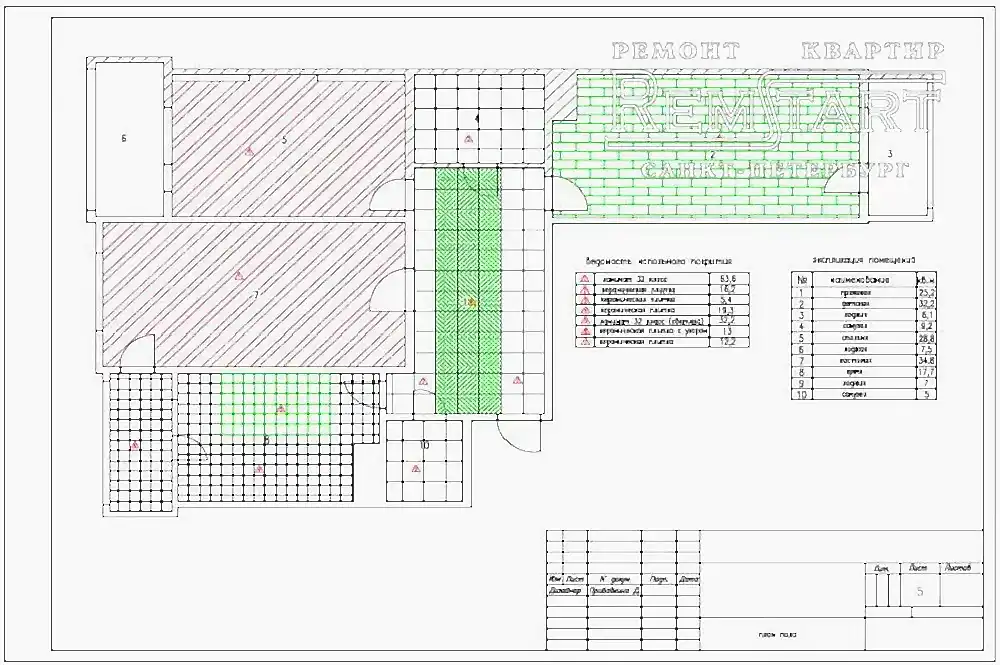The height and width of the screenshot is (665, 1000).
Task: Click sheet number 5 in the title block
Action: point(918,592)
